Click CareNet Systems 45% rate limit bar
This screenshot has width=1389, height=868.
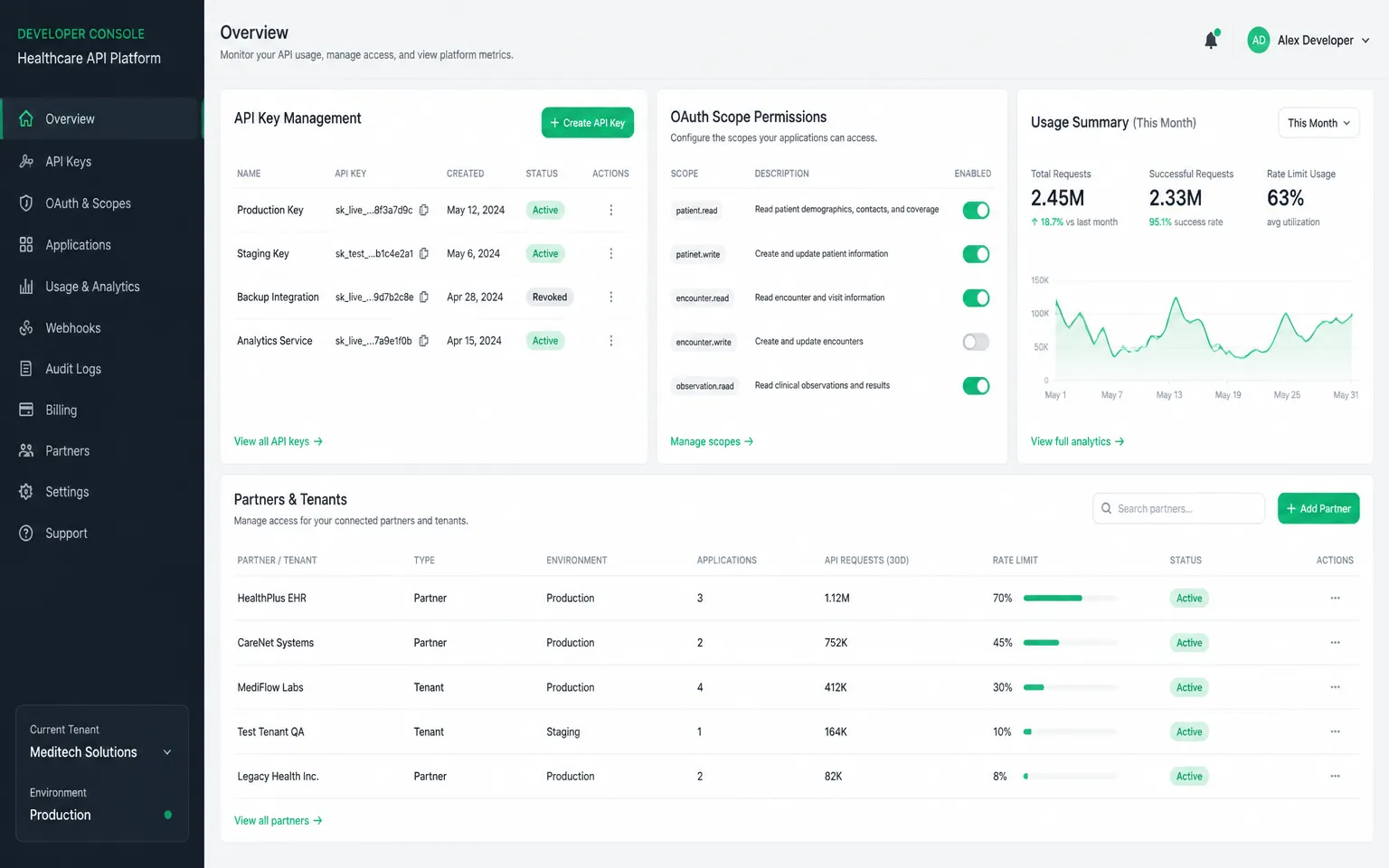click(1071, 643)
